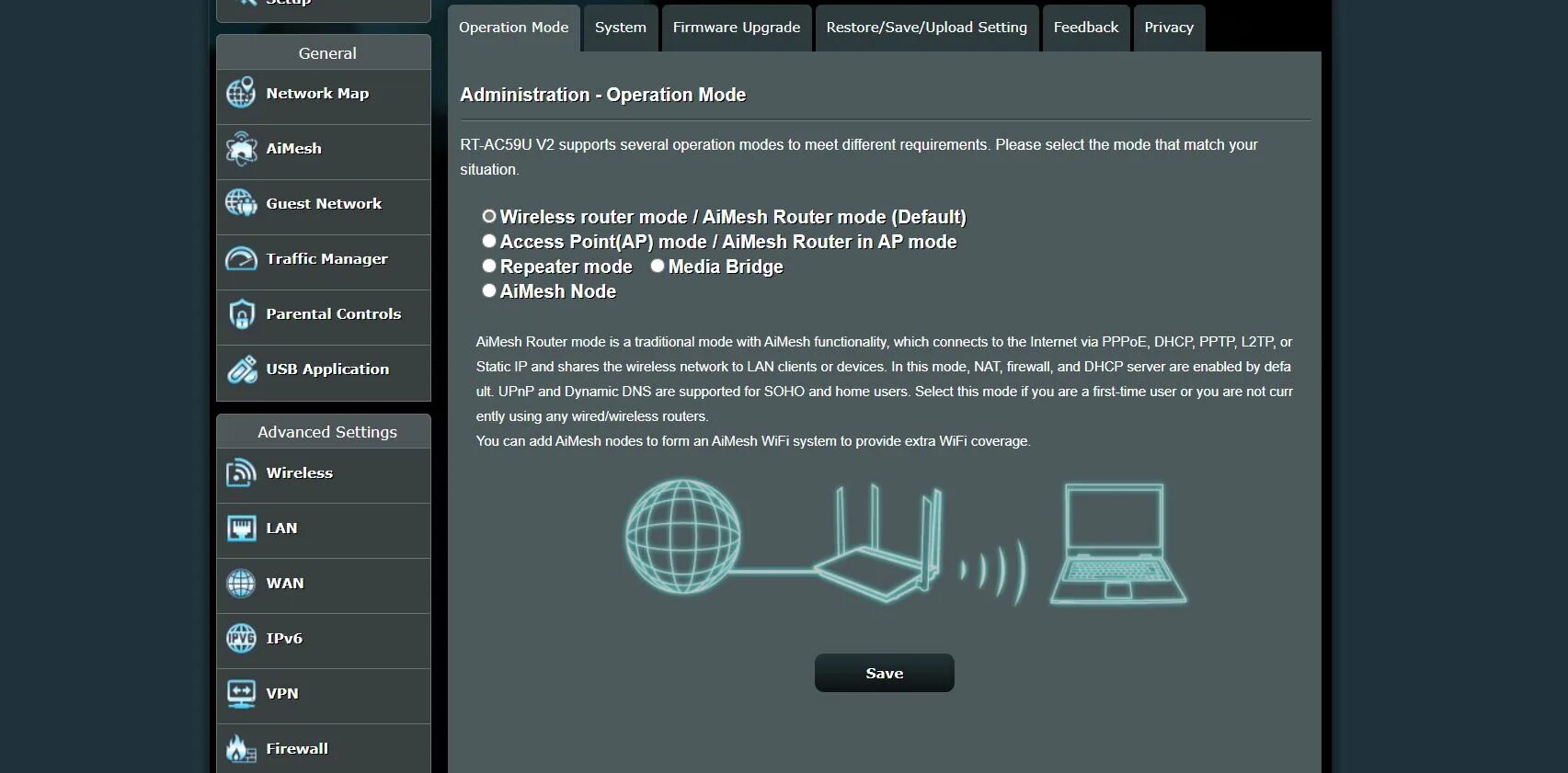Image resolution: width=1568 pixels, height=773 pixels.
Task: Switch to Operation Mode tab
Action: point(514,28)
